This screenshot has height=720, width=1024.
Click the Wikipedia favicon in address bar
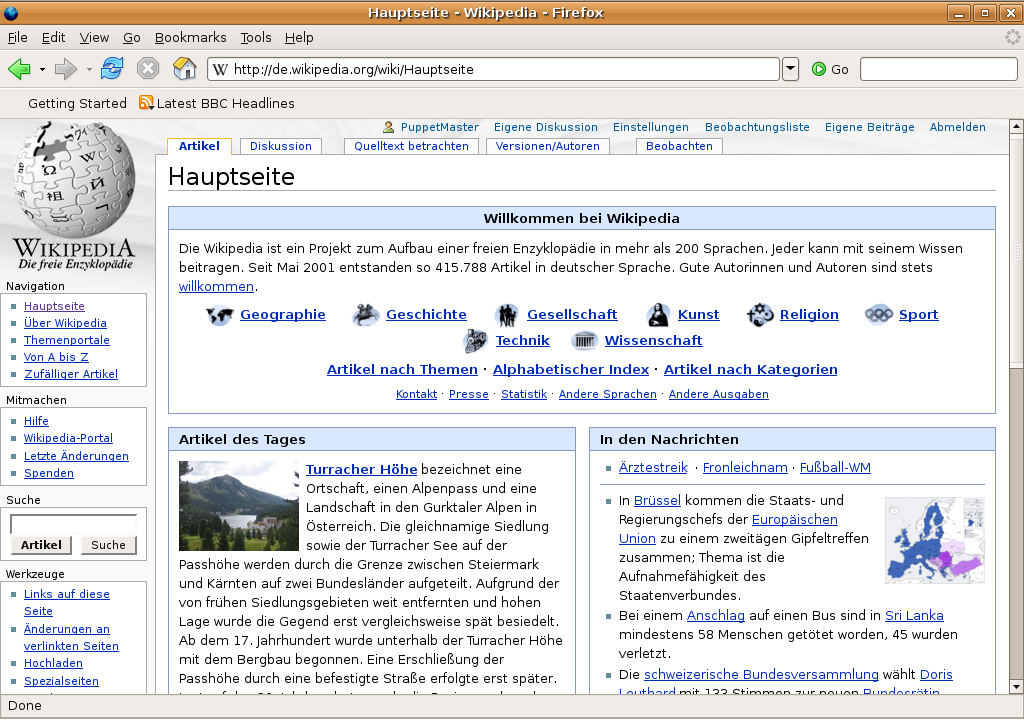(221, 69)
